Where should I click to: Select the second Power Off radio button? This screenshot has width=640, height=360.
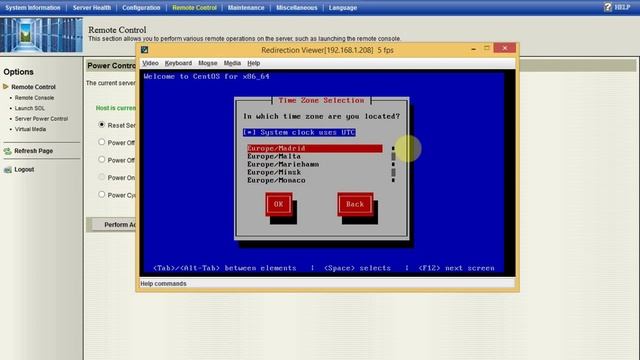coord(102,160)
